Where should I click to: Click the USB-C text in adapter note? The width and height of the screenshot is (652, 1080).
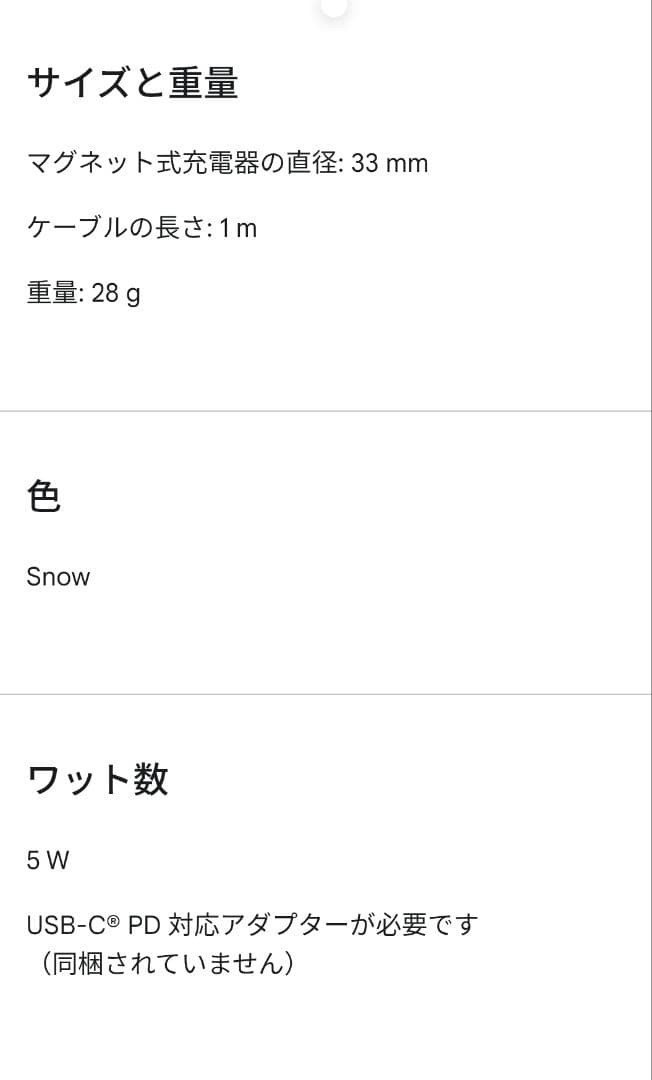coord(66,924)
